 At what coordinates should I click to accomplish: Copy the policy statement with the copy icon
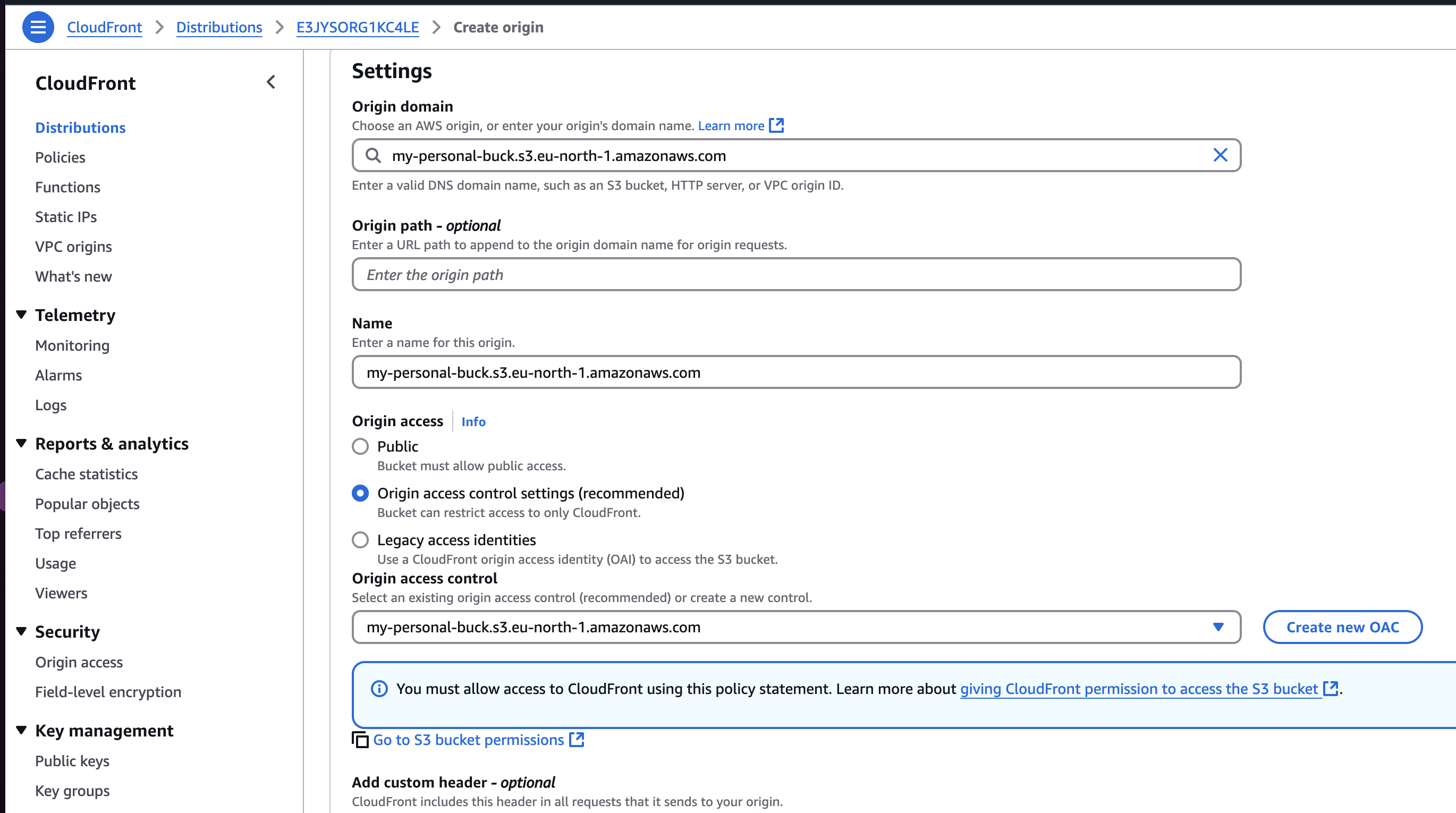360,740
